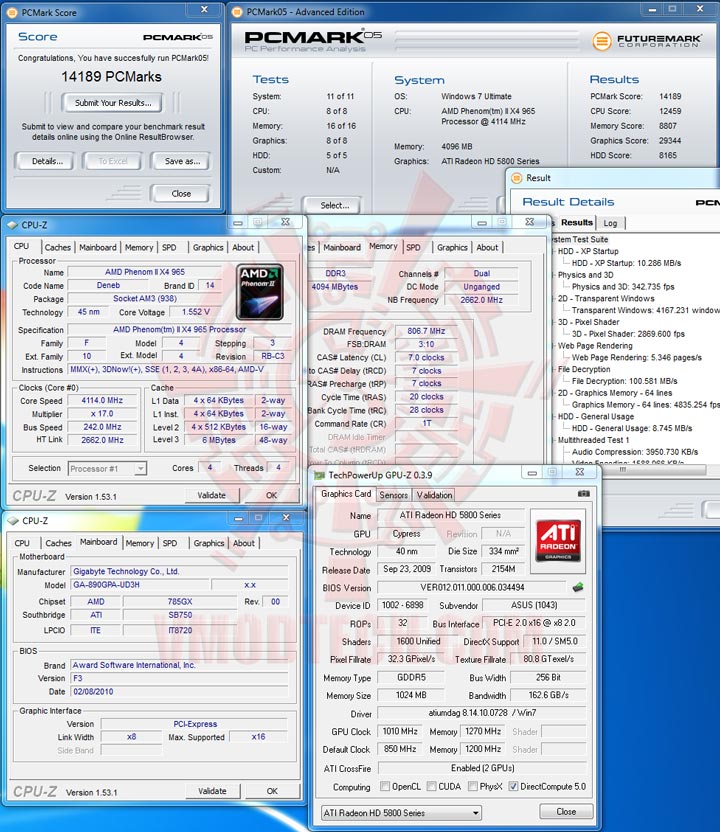Click Validate in the upper CPU-Z window

tap(212, 495)
